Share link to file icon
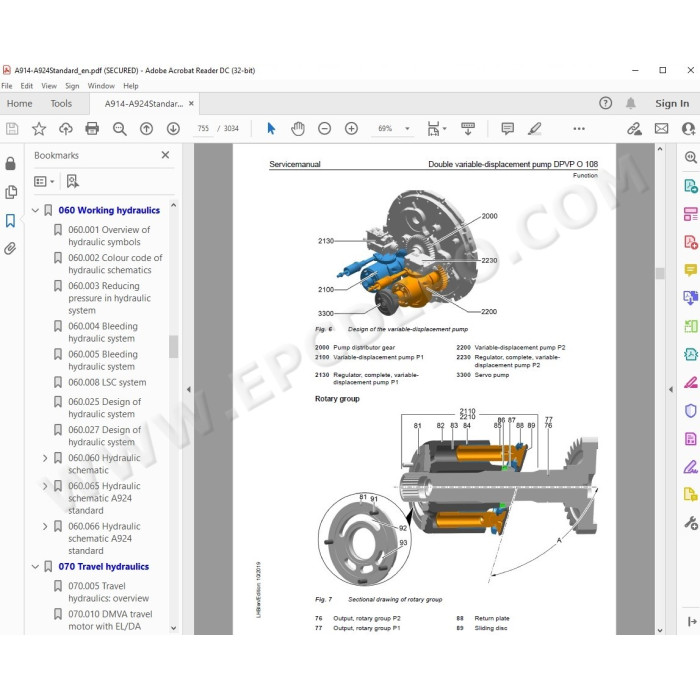This screenshot has height=700, width=700. pyautogui.click(x=634, y=129)
